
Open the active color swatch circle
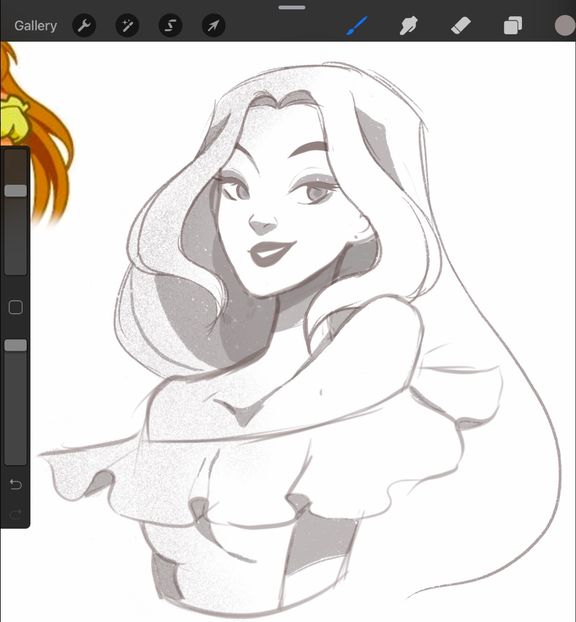pos(565,26)
